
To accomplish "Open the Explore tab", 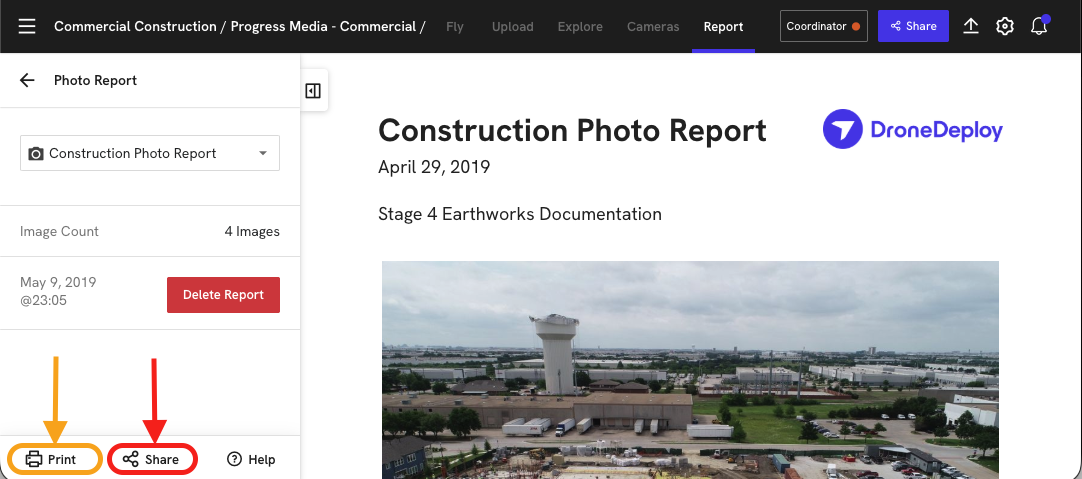I will (580, 26).
